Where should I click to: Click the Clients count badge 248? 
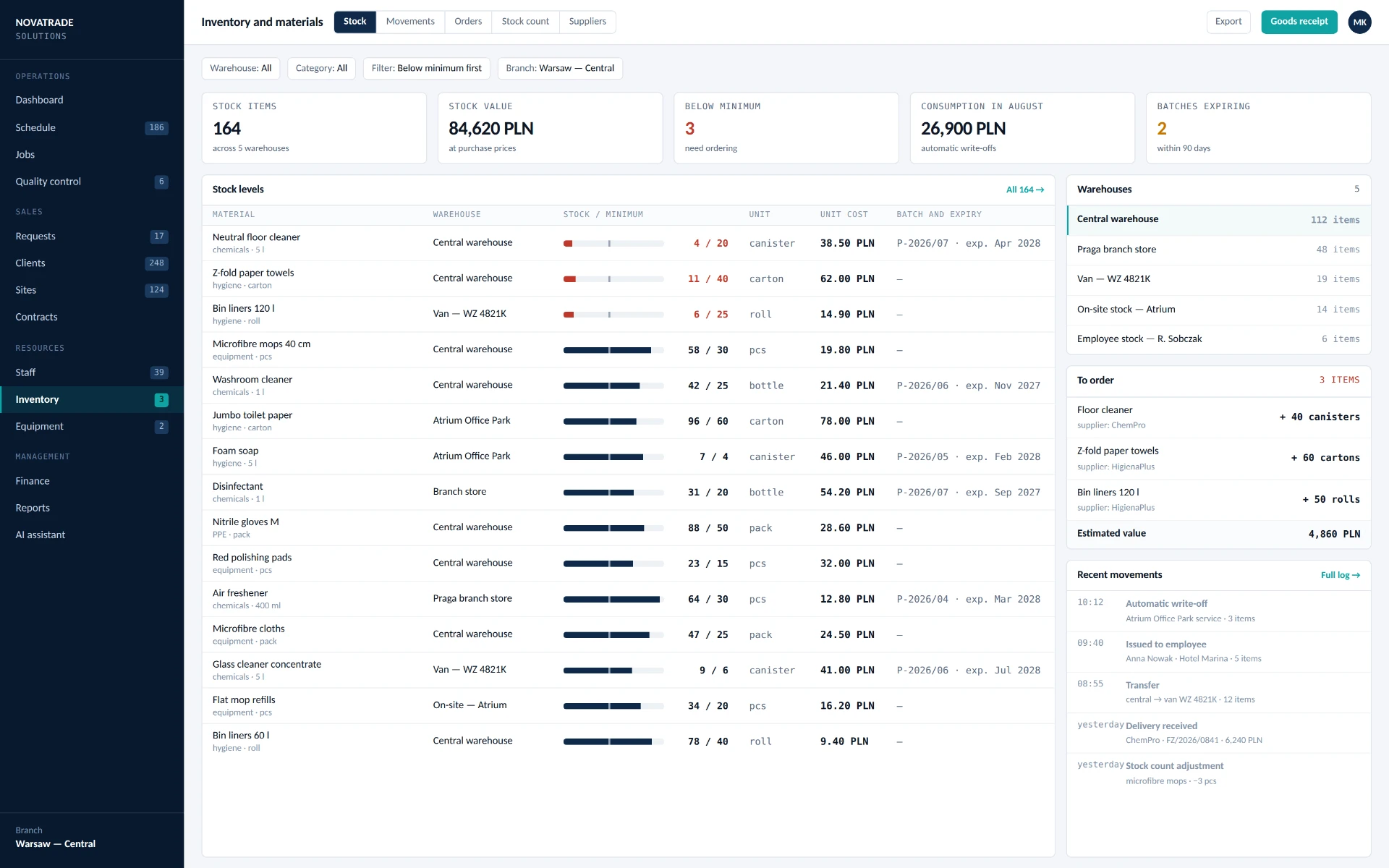point(156,263)
